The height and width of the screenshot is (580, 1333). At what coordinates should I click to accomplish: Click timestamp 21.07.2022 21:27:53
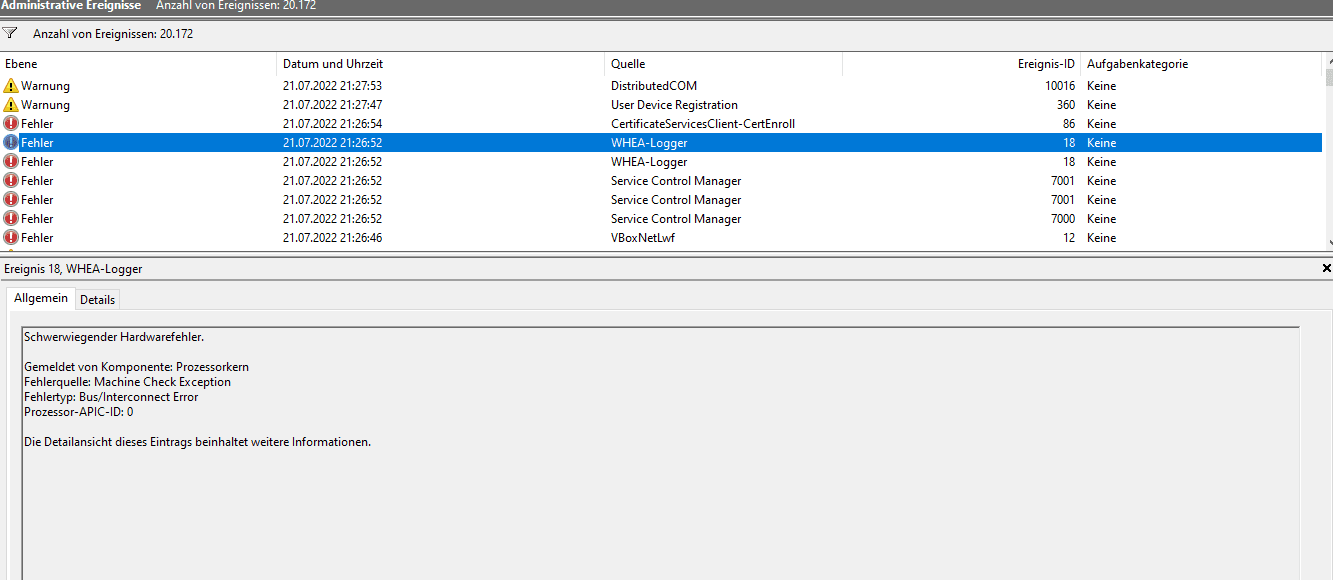pyautogui.click(x=332, y=86)
